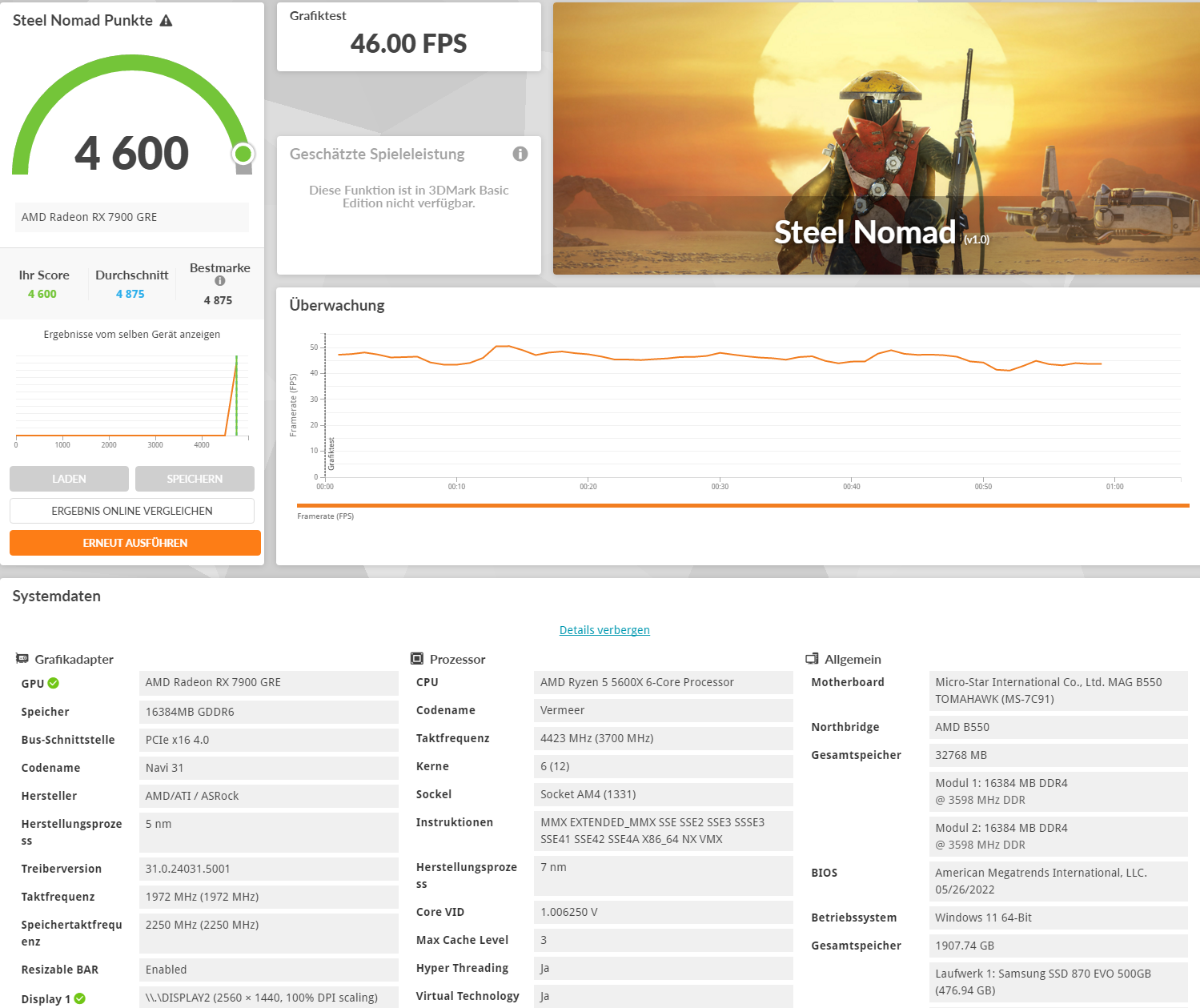Open the info icon for Geschätzte Spieleleistung
This screenshot has height=1008, width=1200.
point(520,154)
